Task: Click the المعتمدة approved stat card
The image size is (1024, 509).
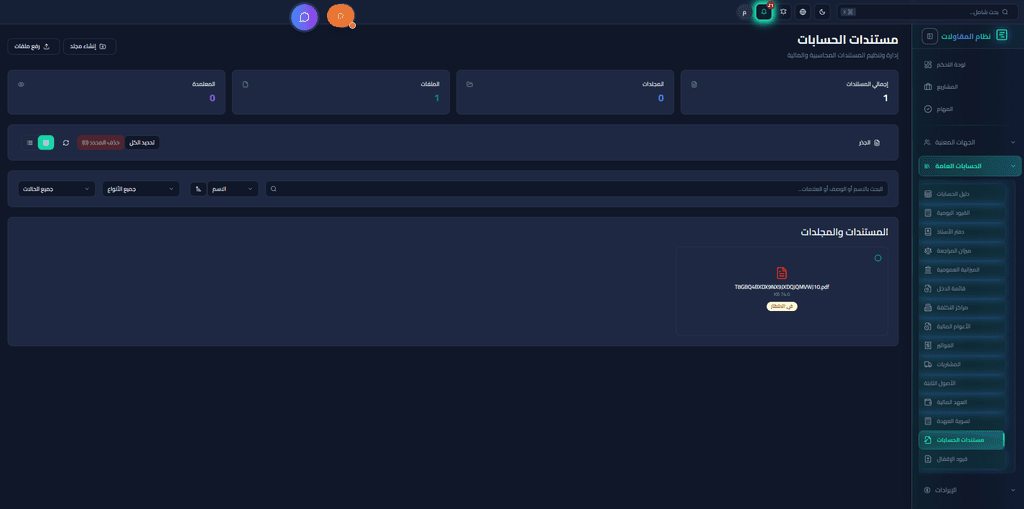Action: (x=116, y=92)
